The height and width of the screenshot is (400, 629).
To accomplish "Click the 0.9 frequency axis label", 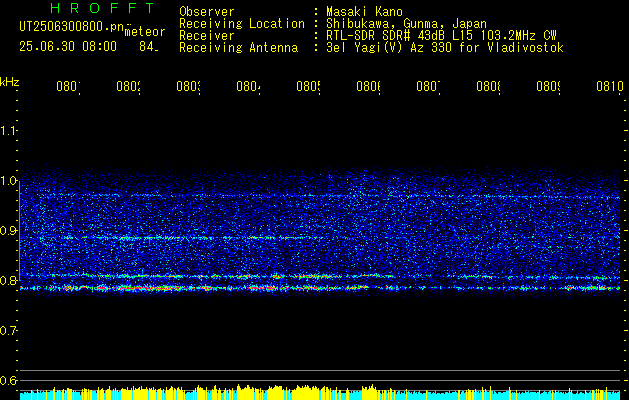I will pos(9,230).
